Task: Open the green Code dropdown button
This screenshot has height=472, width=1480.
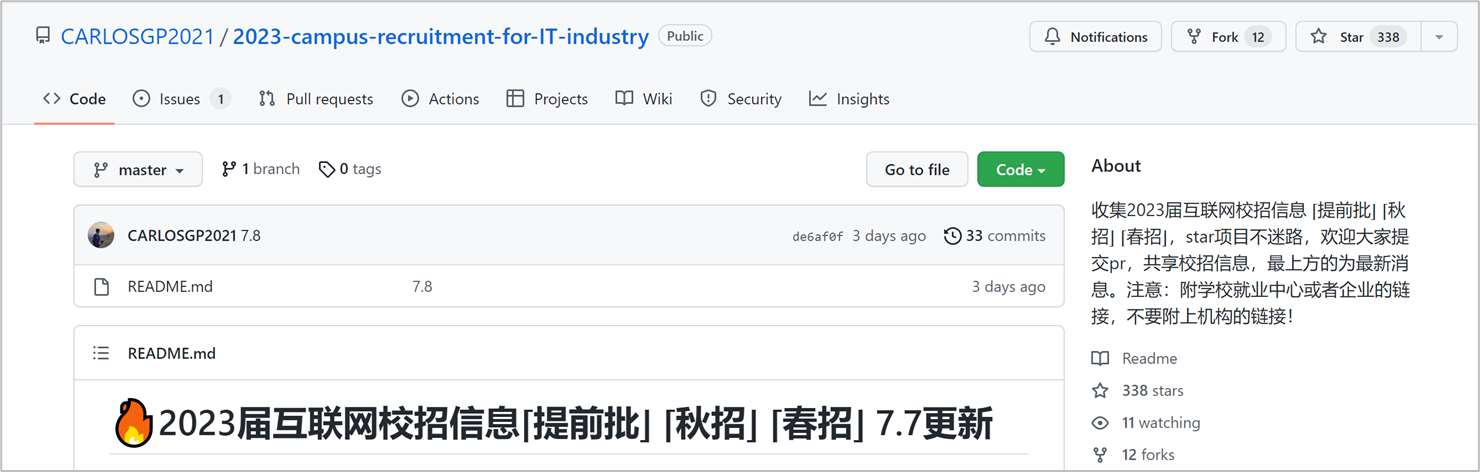Action: (x=1020, y=170)
